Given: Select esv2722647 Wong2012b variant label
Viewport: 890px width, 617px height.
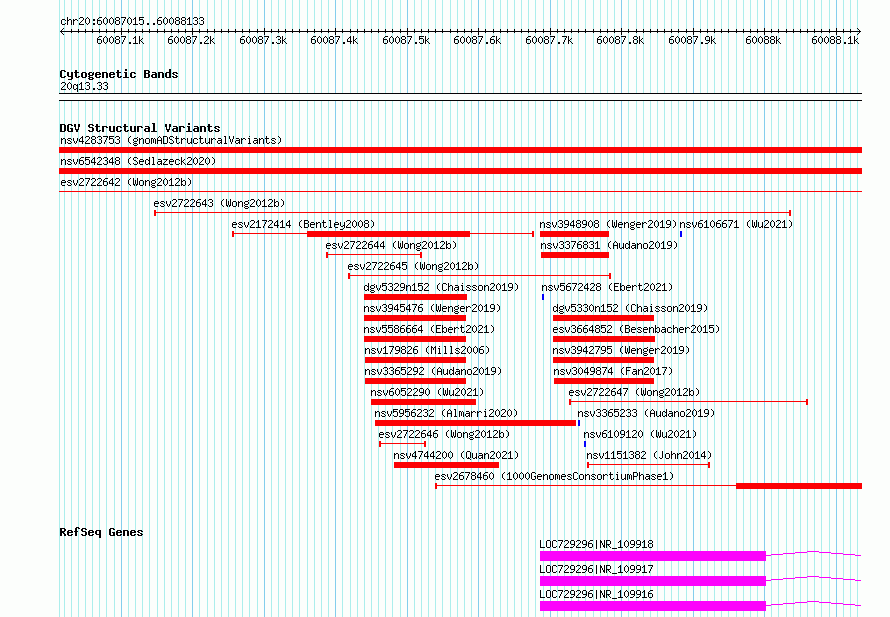Looking at the screenshot, I should coord(634,392).
